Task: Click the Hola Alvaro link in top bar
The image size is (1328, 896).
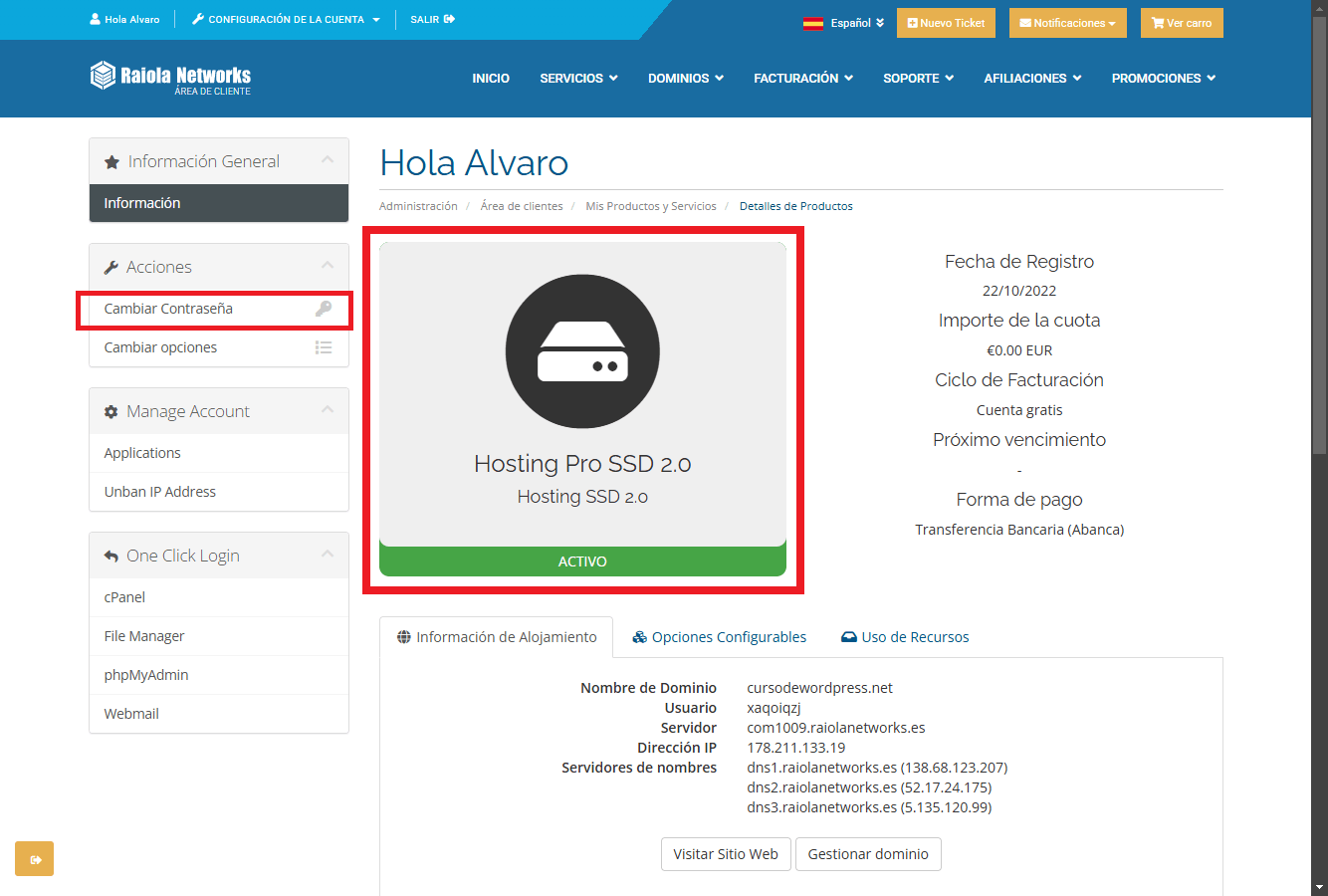Action: point(124,19)
